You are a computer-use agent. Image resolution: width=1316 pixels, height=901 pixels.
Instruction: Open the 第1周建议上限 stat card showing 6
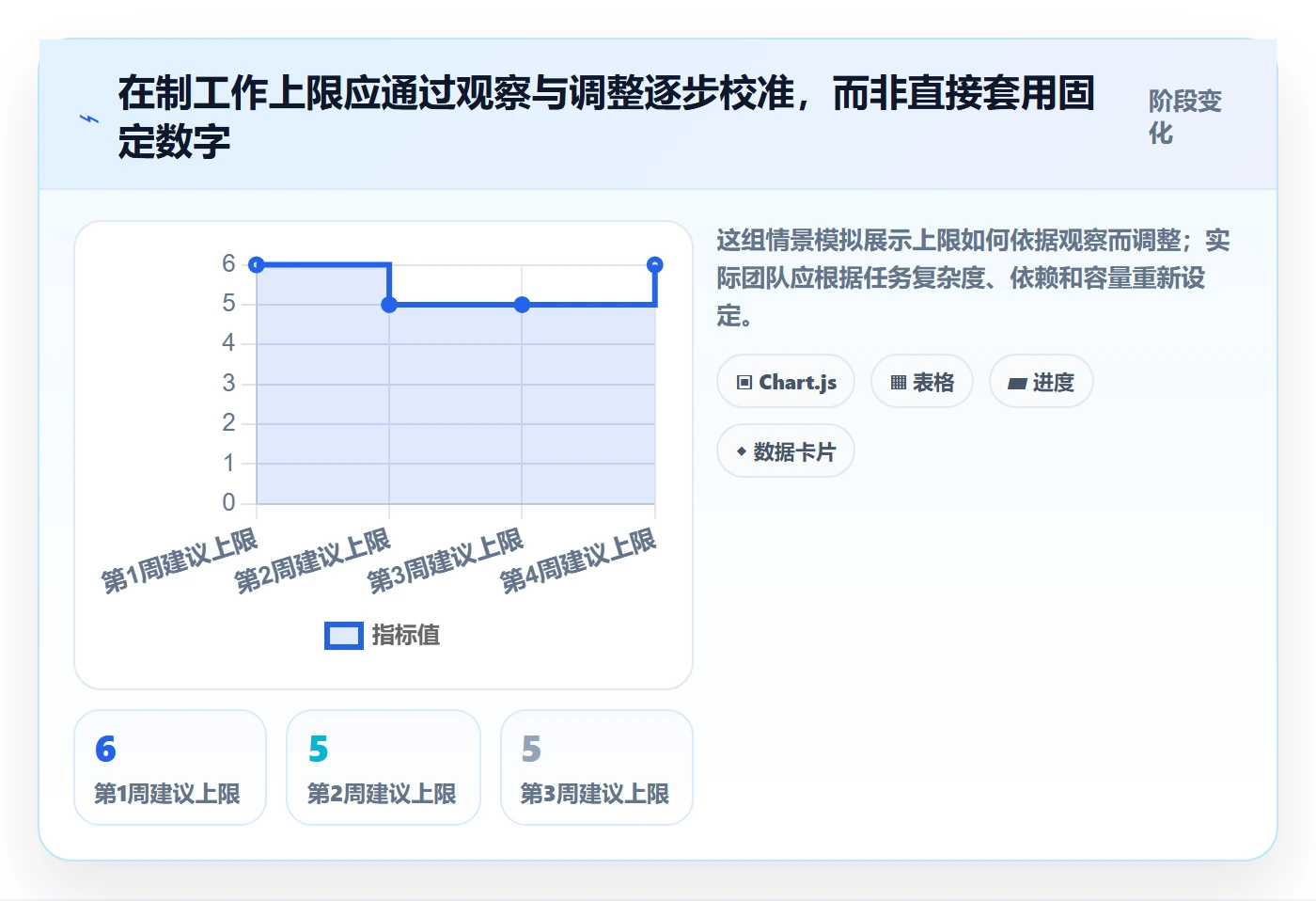170,767
